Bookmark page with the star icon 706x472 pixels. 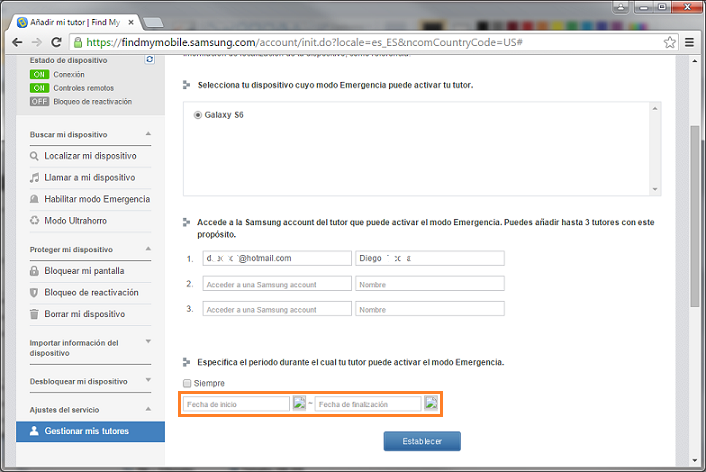[x=670, y=42]
